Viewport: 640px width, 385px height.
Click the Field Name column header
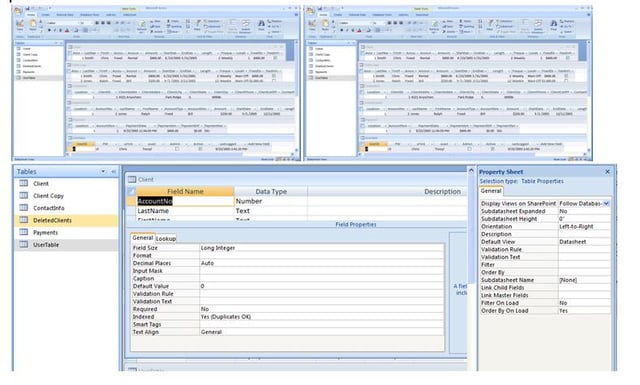pos(185,191)
